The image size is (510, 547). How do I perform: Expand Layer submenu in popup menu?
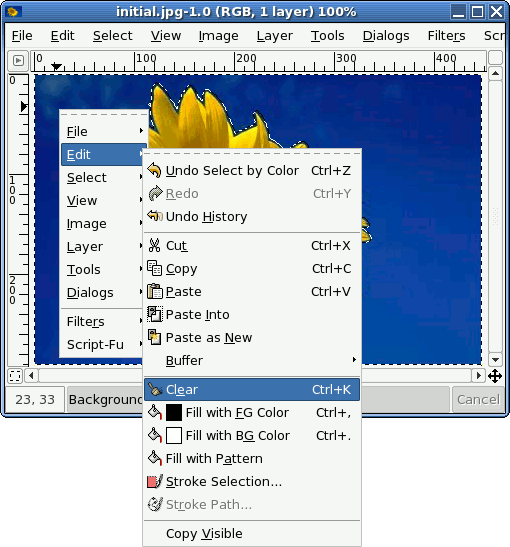(x=102, y=247)
